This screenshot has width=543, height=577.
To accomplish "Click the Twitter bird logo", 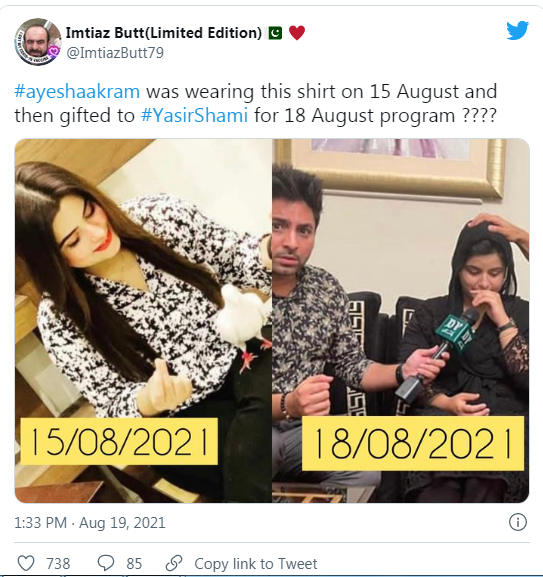I will coord(517,31).
